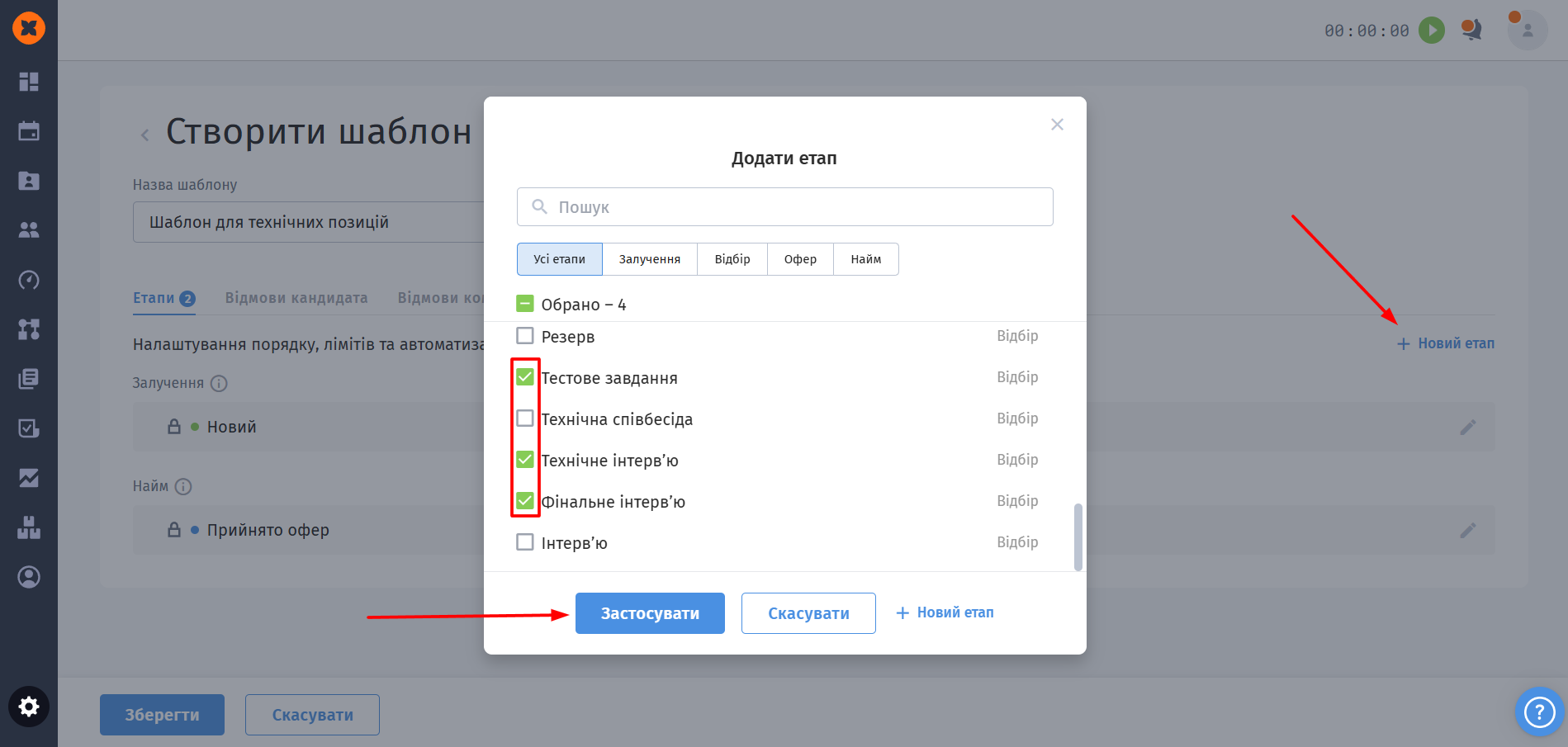Viewport: 1568px width, 747px height.
Task: Open the calendar icon in sidebar
Action: click(x=29, y=131)
